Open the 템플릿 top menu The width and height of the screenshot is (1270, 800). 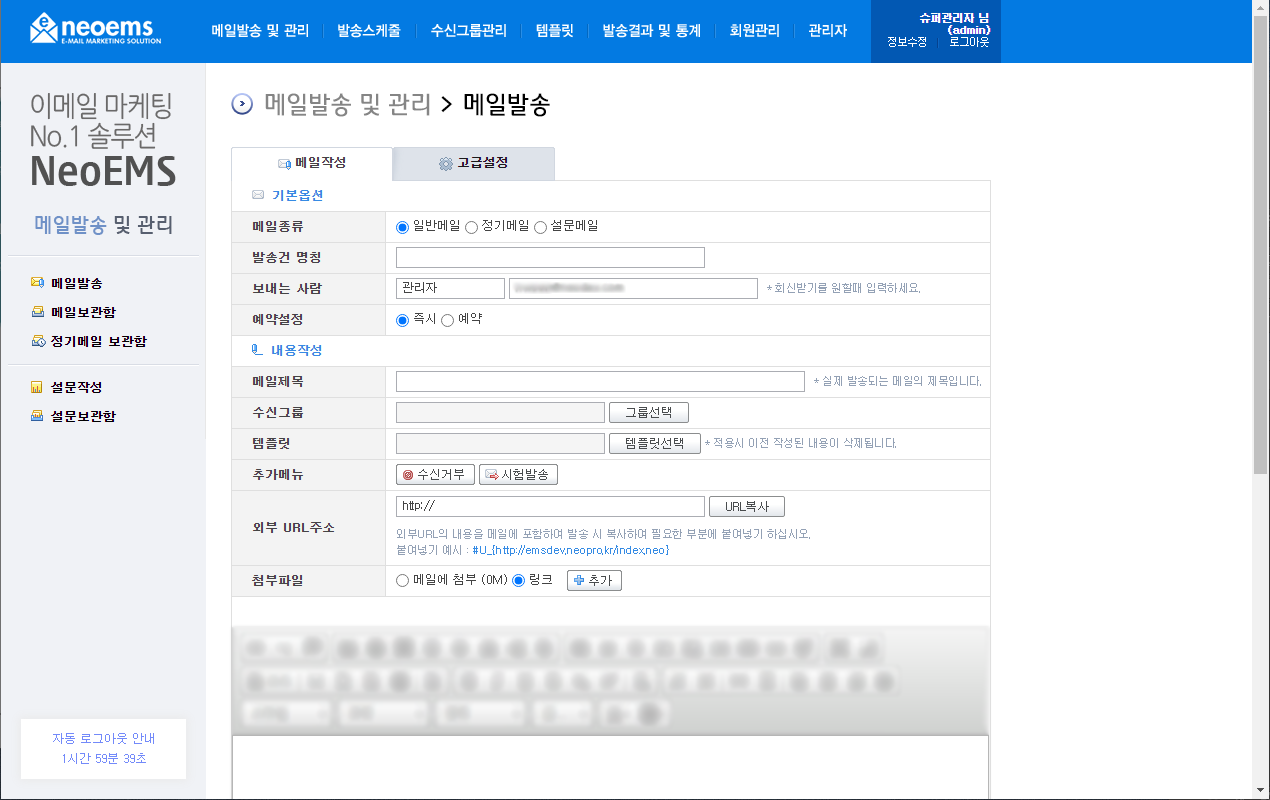[555, 31]
